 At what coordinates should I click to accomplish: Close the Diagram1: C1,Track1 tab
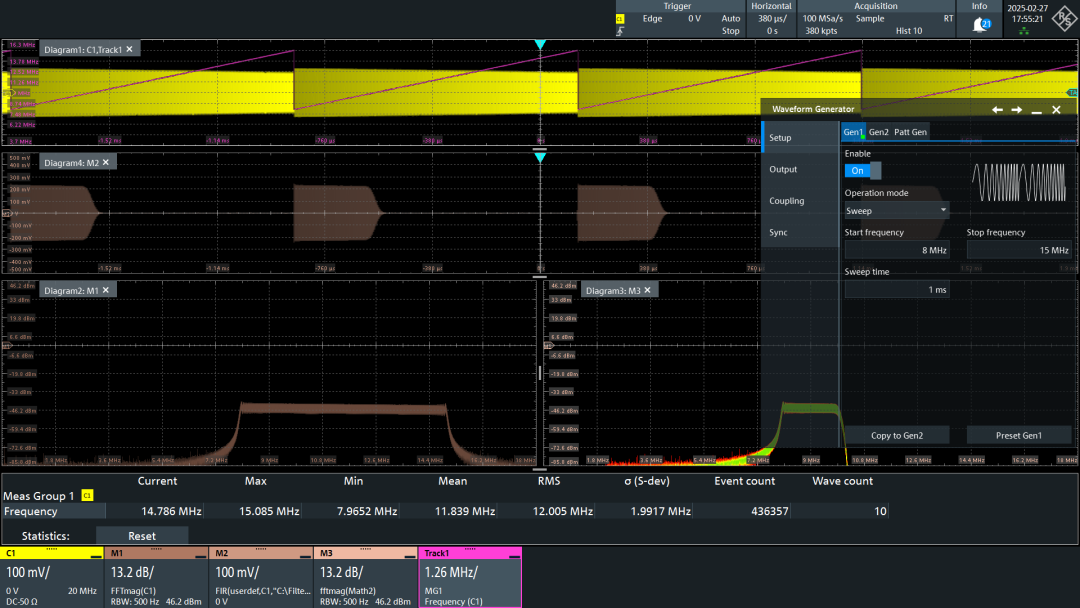129,49
